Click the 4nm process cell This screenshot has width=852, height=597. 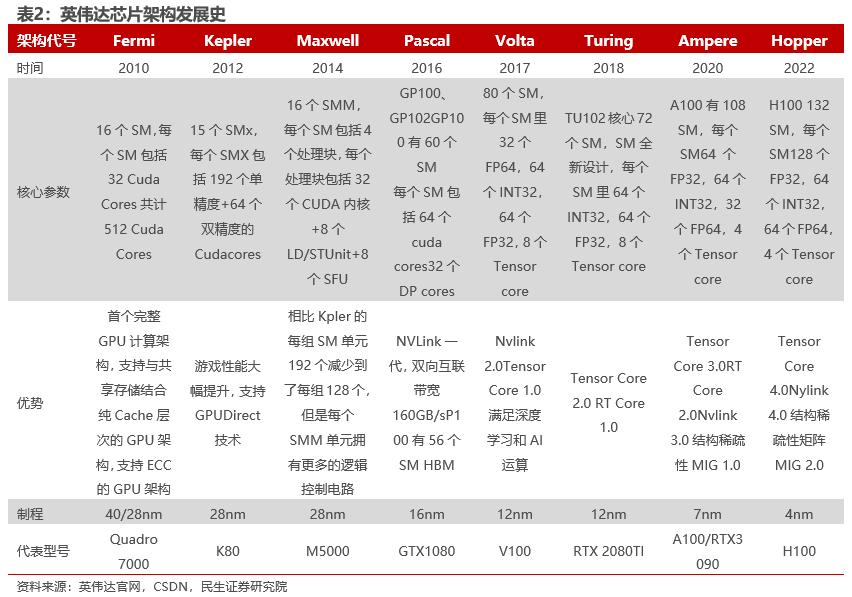point(799,514)
